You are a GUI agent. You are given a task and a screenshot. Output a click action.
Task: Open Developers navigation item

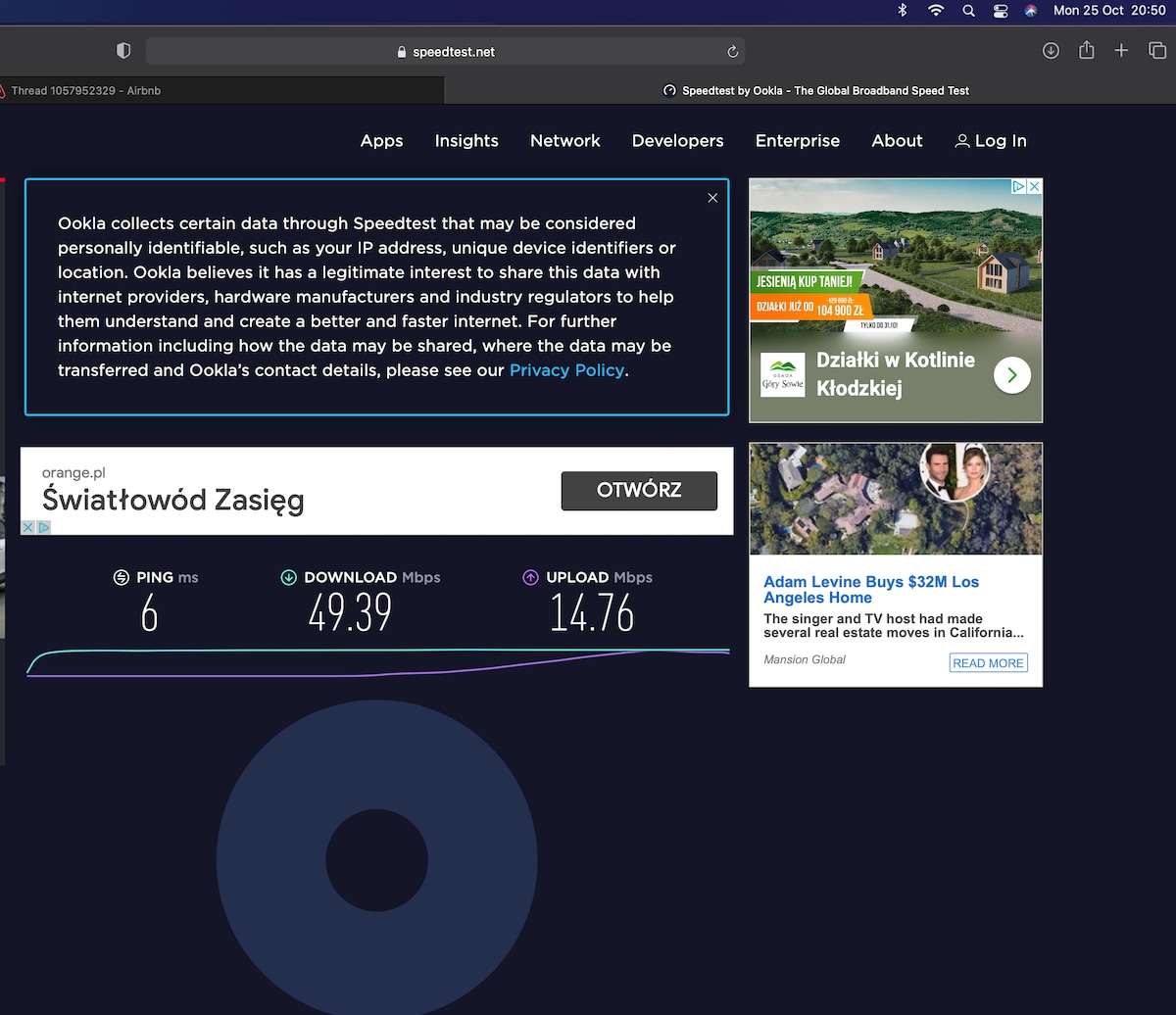678,141
